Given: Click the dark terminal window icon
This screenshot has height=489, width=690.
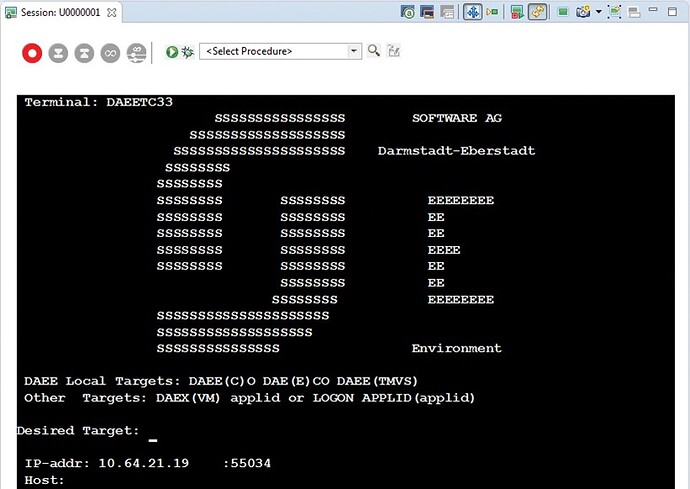Looking at the screenshot, I should pyautogui.click(x=427, y=12).
